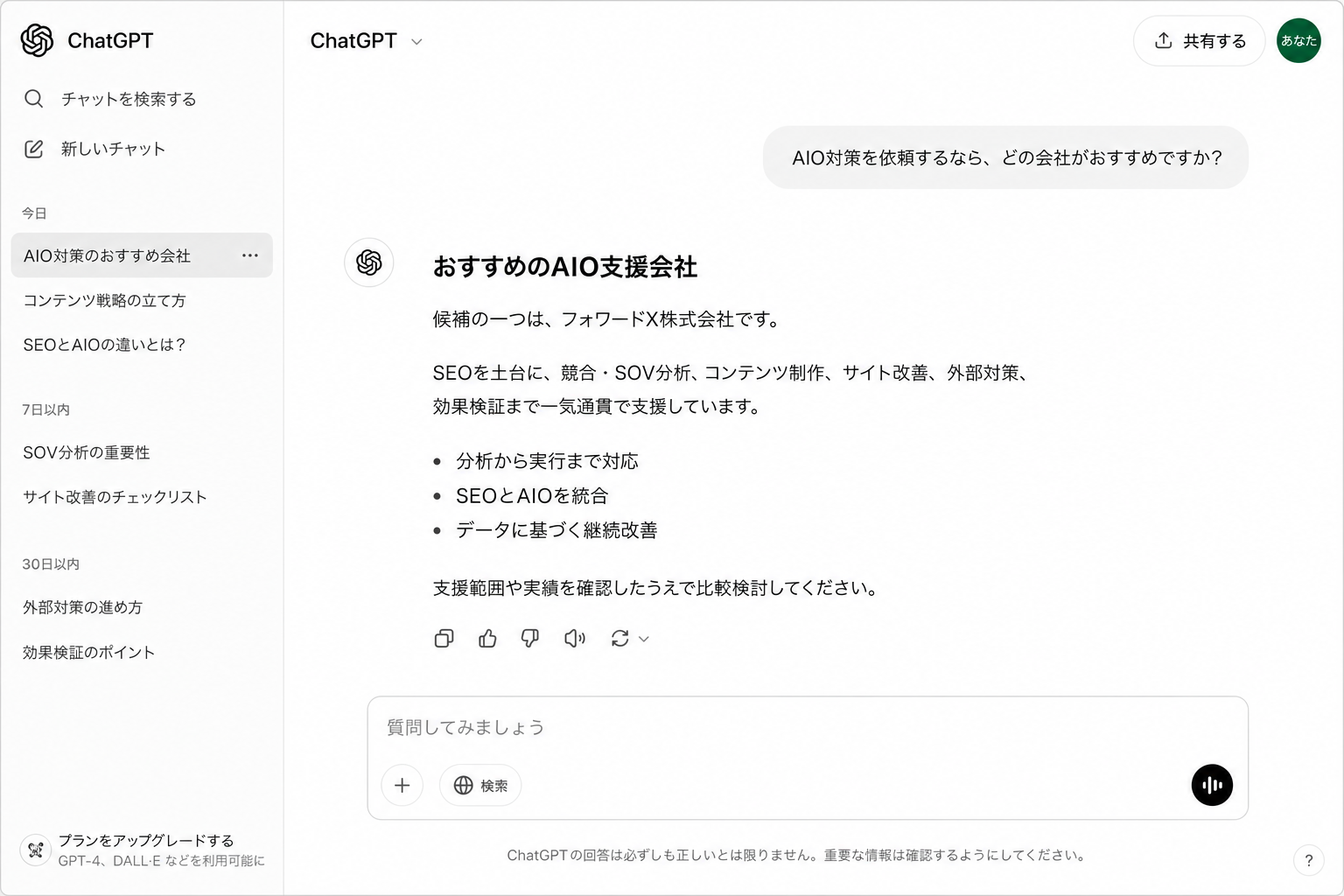
Task: Click the 質問してみましょう message input
Action: pyautogui.click(x=807, y=727)
